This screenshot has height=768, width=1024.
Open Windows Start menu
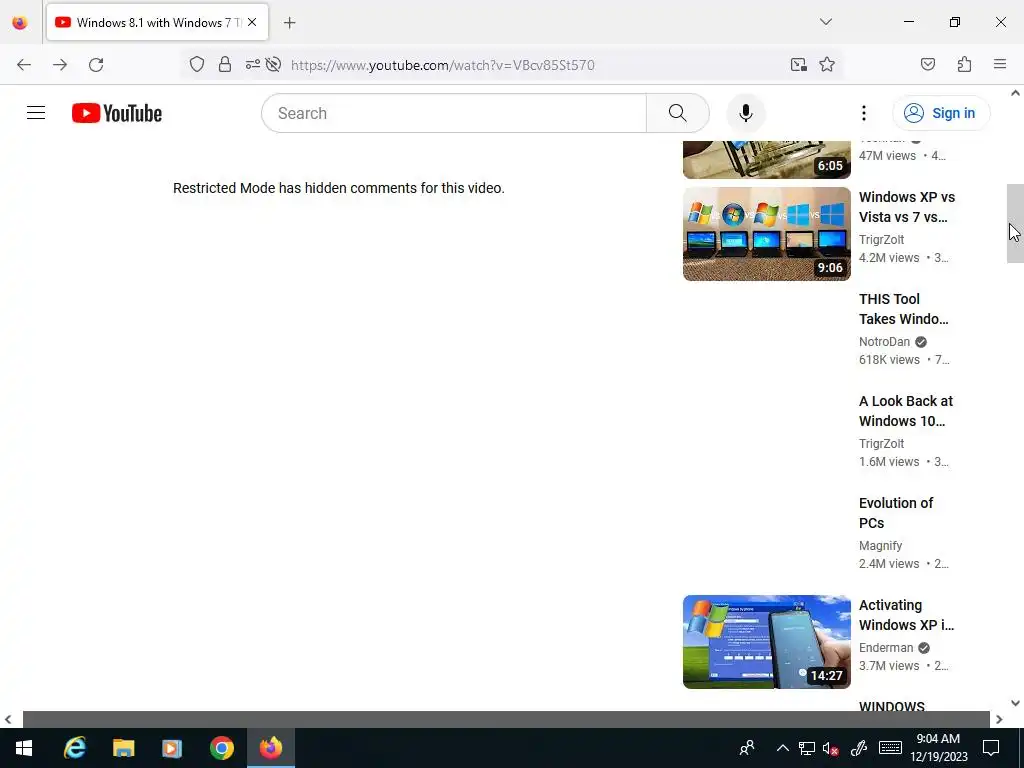click(x=24, y=748)
